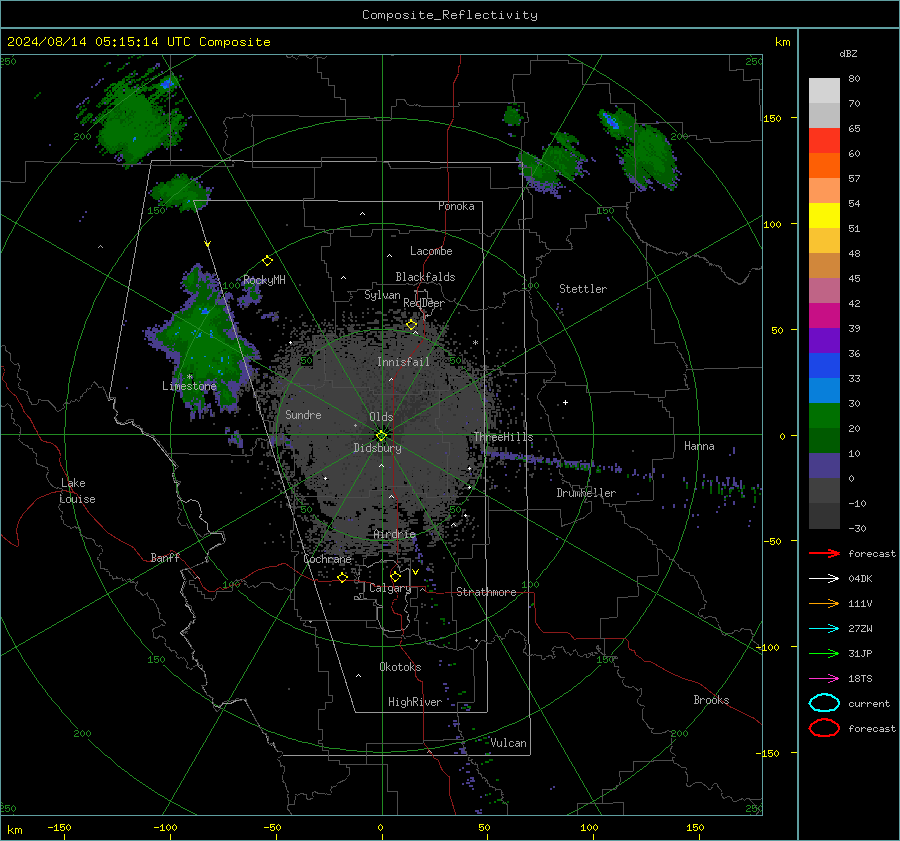
Task: Click the blue 36 dBZ color swatch
Action: pyautogui.click(x=824, y=365)
